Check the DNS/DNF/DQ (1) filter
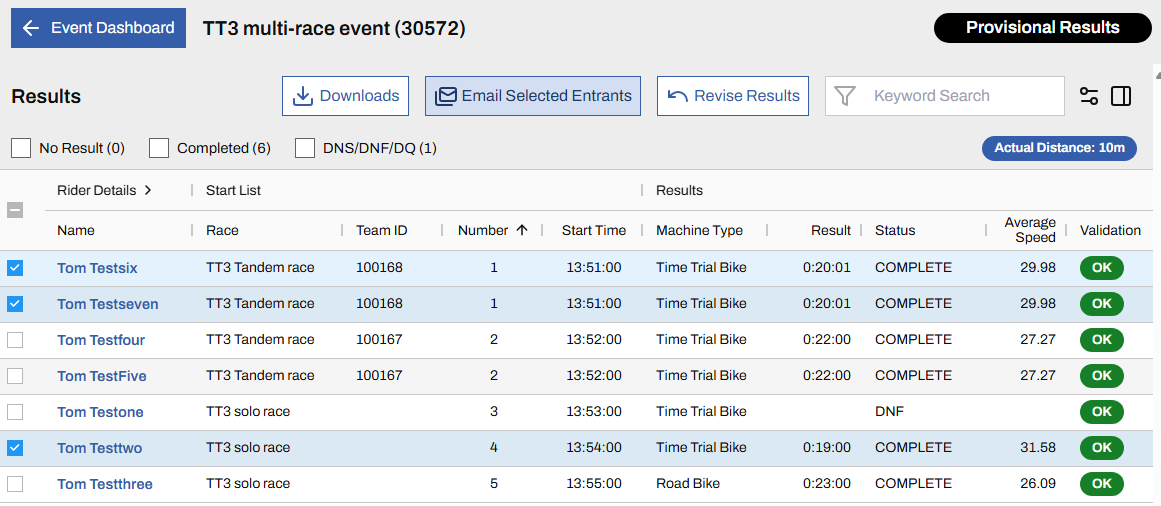The image size is (1161, 506). coord(305,148)
